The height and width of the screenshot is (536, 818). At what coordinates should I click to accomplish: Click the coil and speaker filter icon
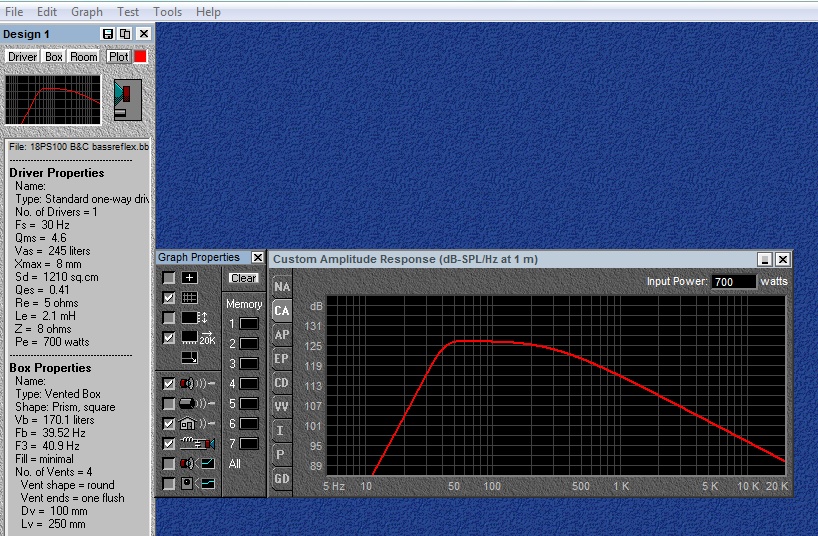click(x=197, y=444)
